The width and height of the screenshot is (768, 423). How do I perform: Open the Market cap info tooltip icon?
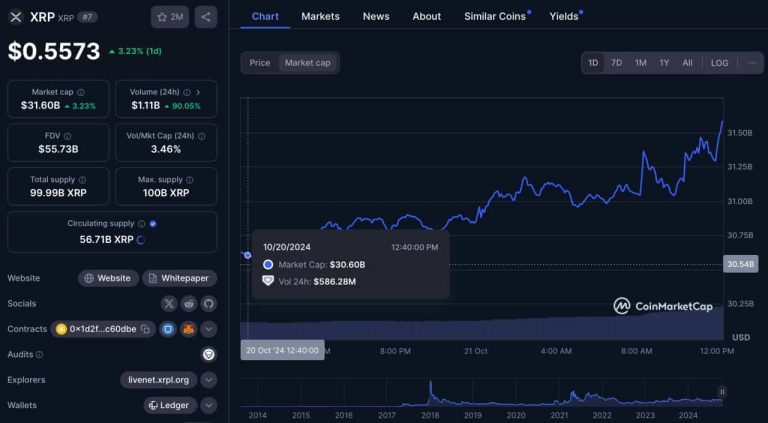pyautogui.click(x=81, y=92)
